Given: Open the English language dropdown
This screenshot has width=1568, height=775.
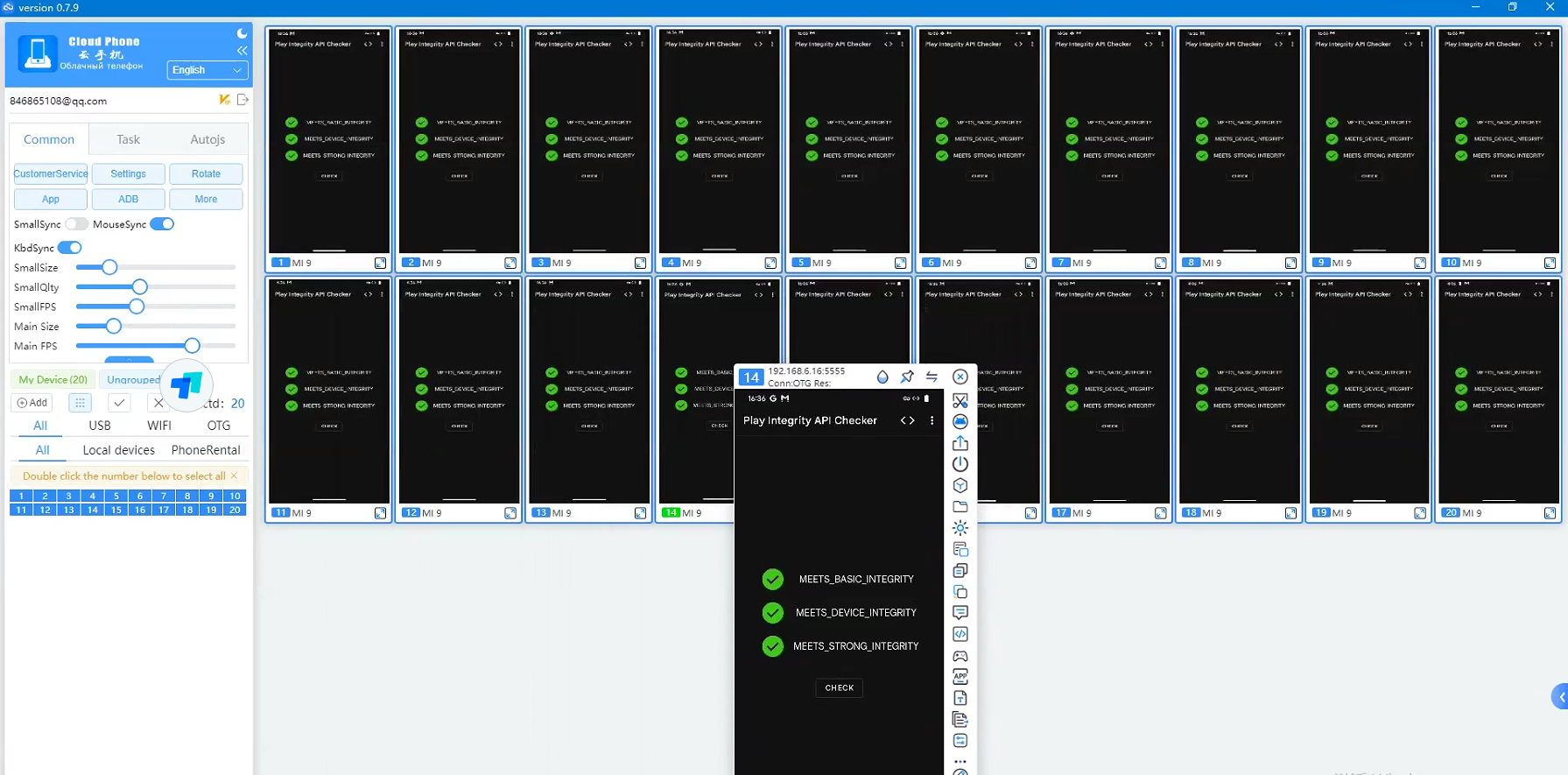Looking at the screenshot, I should coord(207,70).
